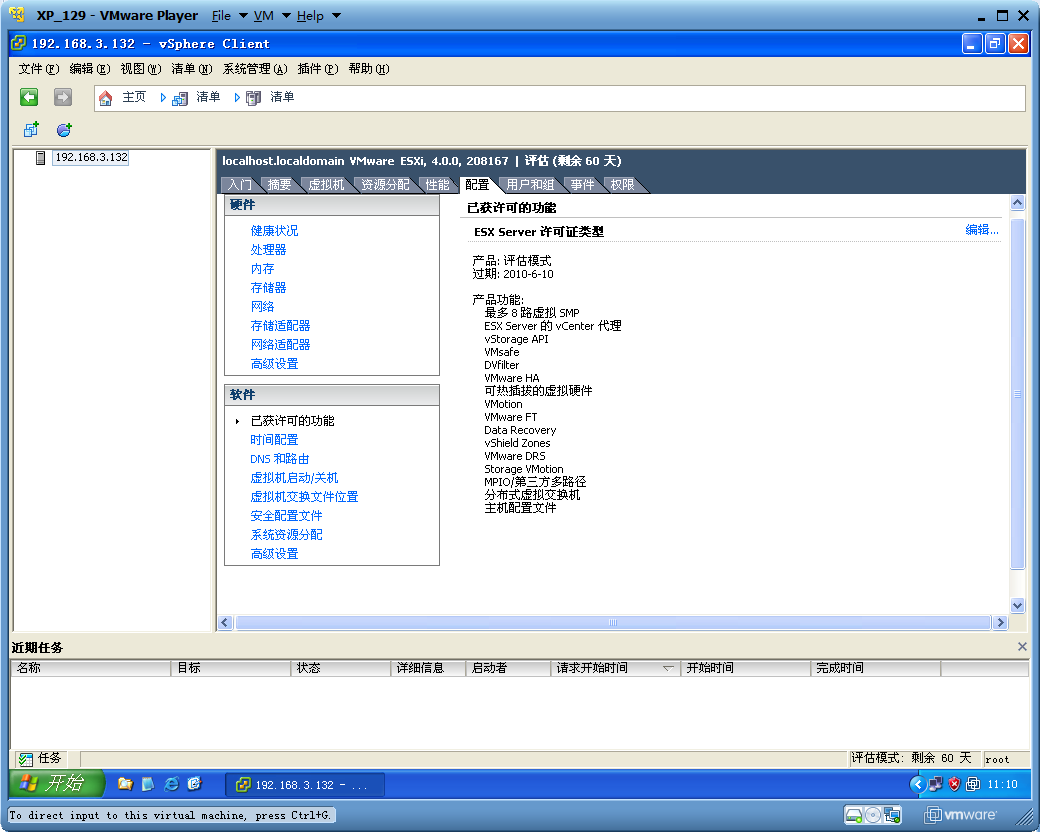Open the 健康状况 hardware link
This screenshot has height=832, width=1040.
[274, 230]
